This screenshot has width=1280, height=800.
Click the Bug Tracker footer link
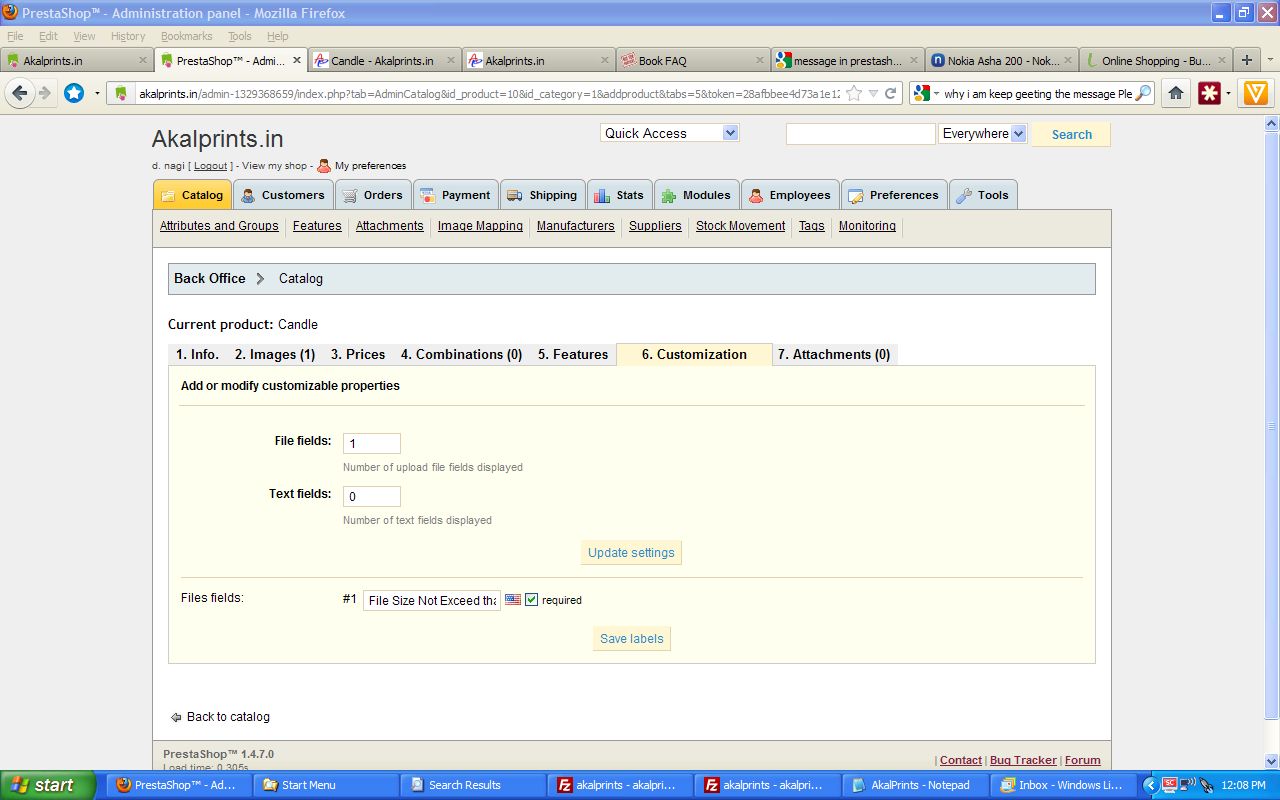pos(1021,760)
